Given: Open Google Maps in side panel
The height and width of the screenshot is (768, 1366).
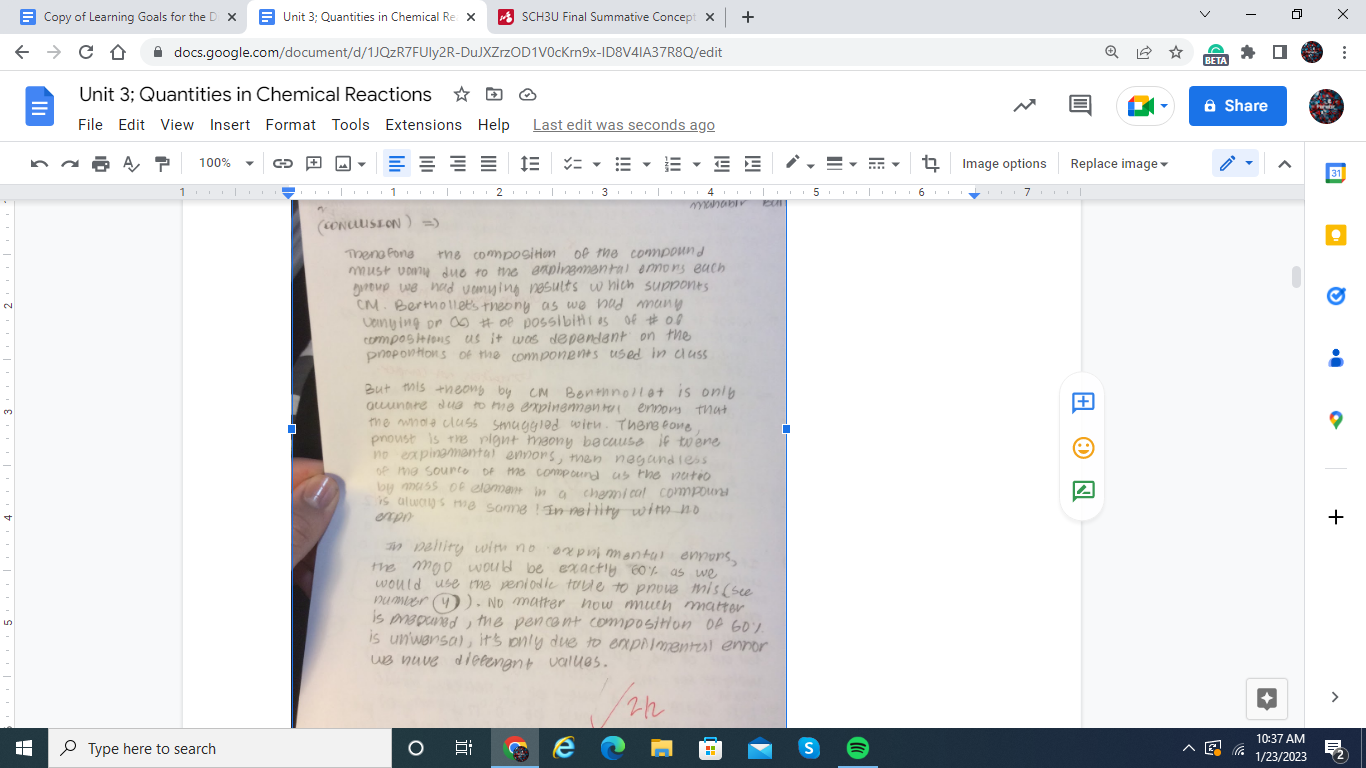Looking at the screenshot, I should [x=1335, y=420].
